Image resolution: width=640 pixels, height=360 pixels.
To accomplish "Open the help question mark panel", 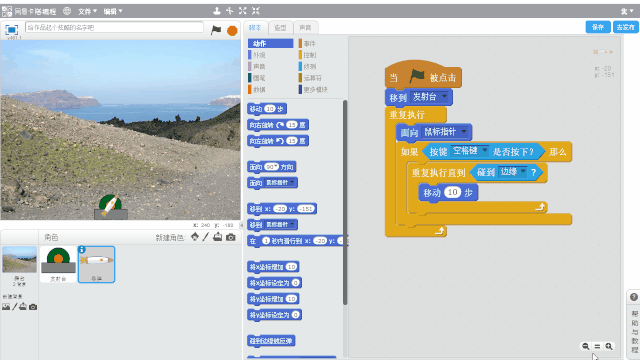I will pyautogui.click(x=634, y=297).
